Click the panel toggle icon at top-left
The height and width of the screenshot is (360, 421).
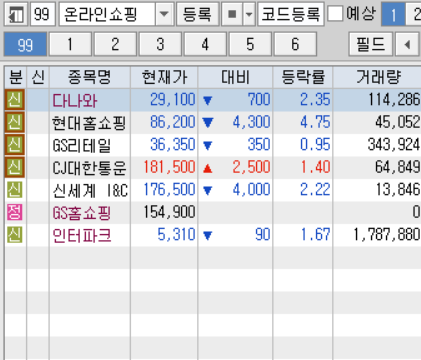(16, 14)
